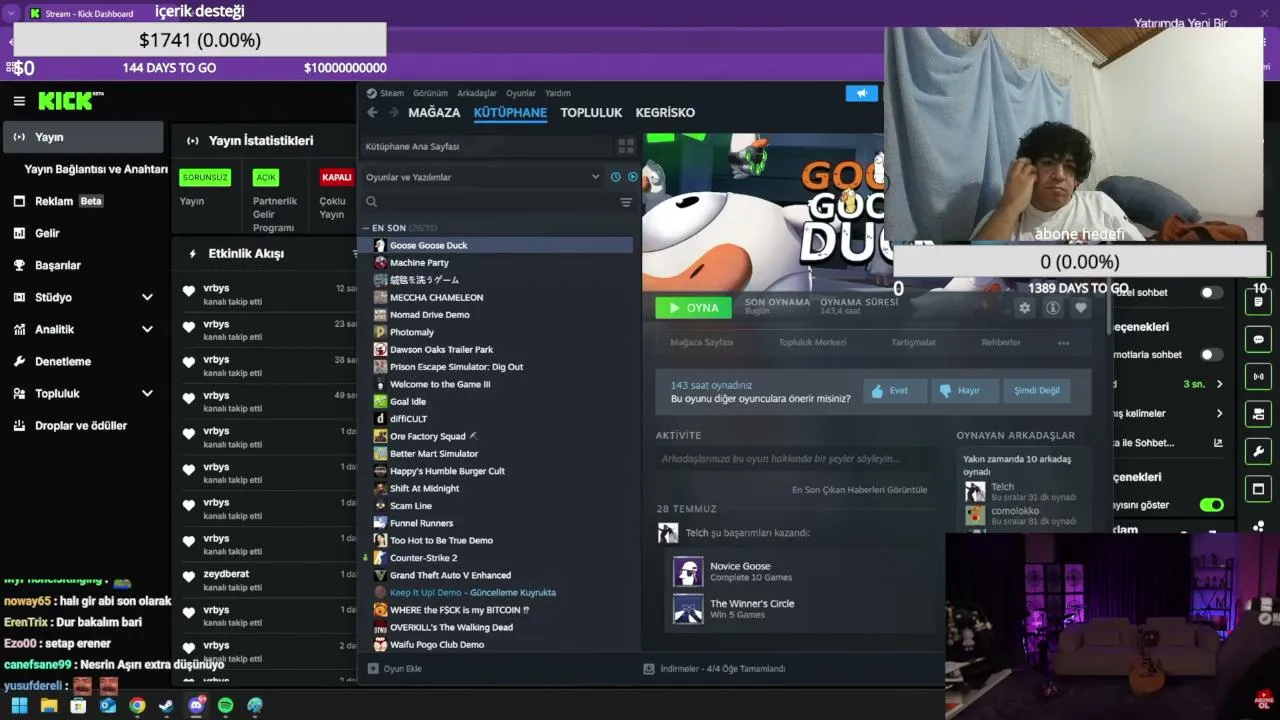This screenshot has width=1280, height=720.
Task: Show ready-to-play games filter icon
Action: [632, 177]
